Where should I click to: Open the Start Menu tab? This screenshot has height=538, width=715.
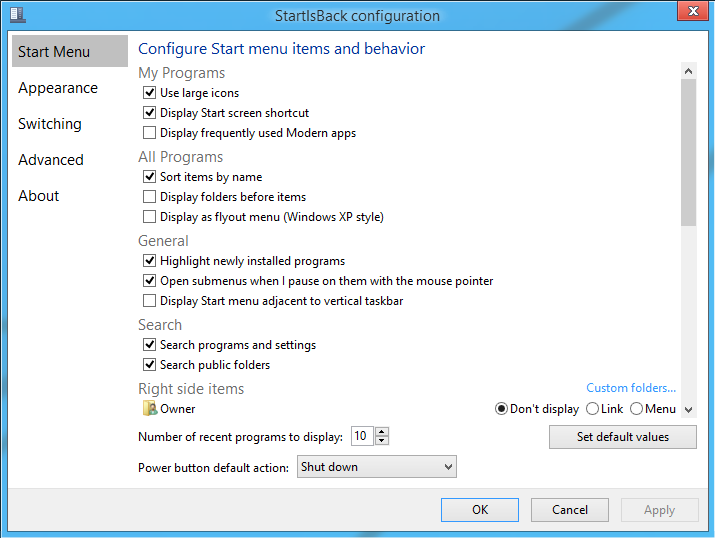coord(70,52)
